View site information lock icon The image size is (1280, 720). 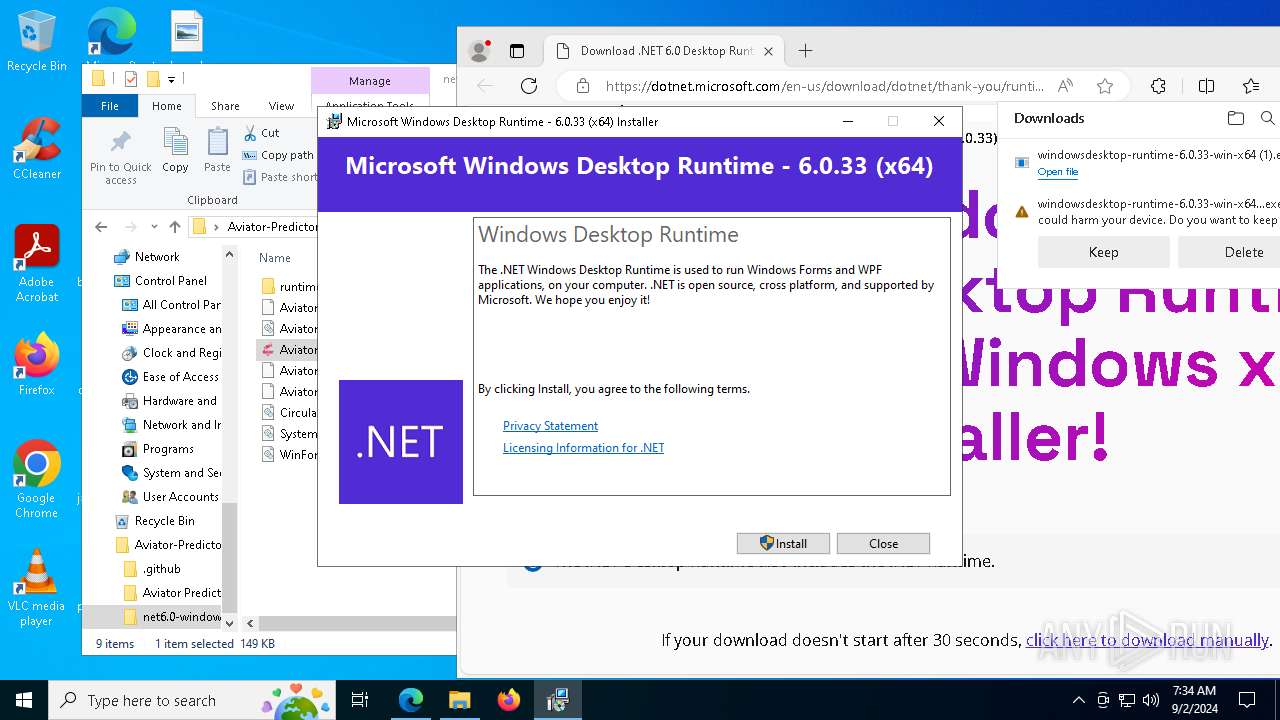pyautogui.click(x=583, y=86)
